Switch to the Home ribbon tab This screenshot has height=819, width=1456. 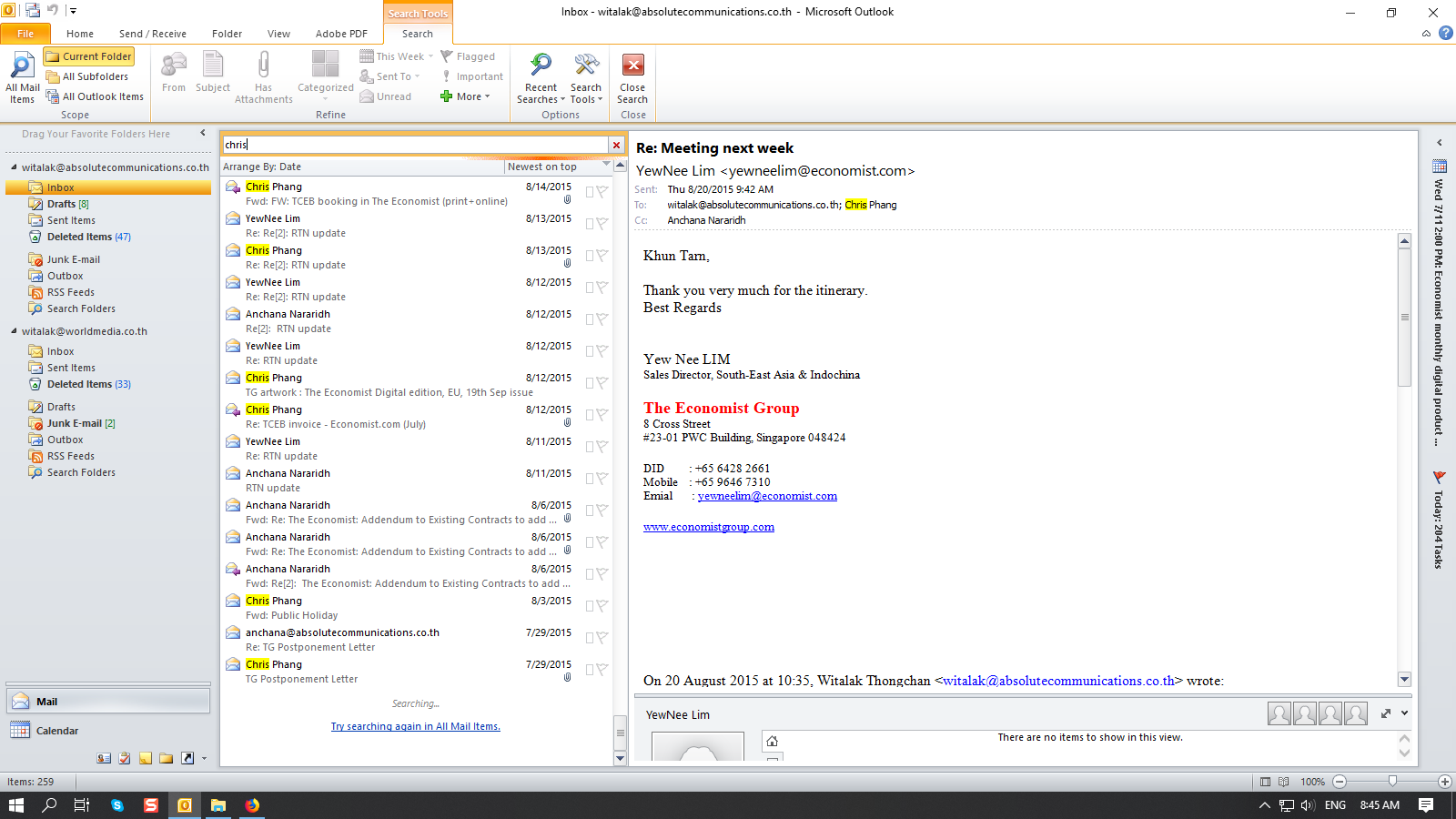[x=80, y=34]
